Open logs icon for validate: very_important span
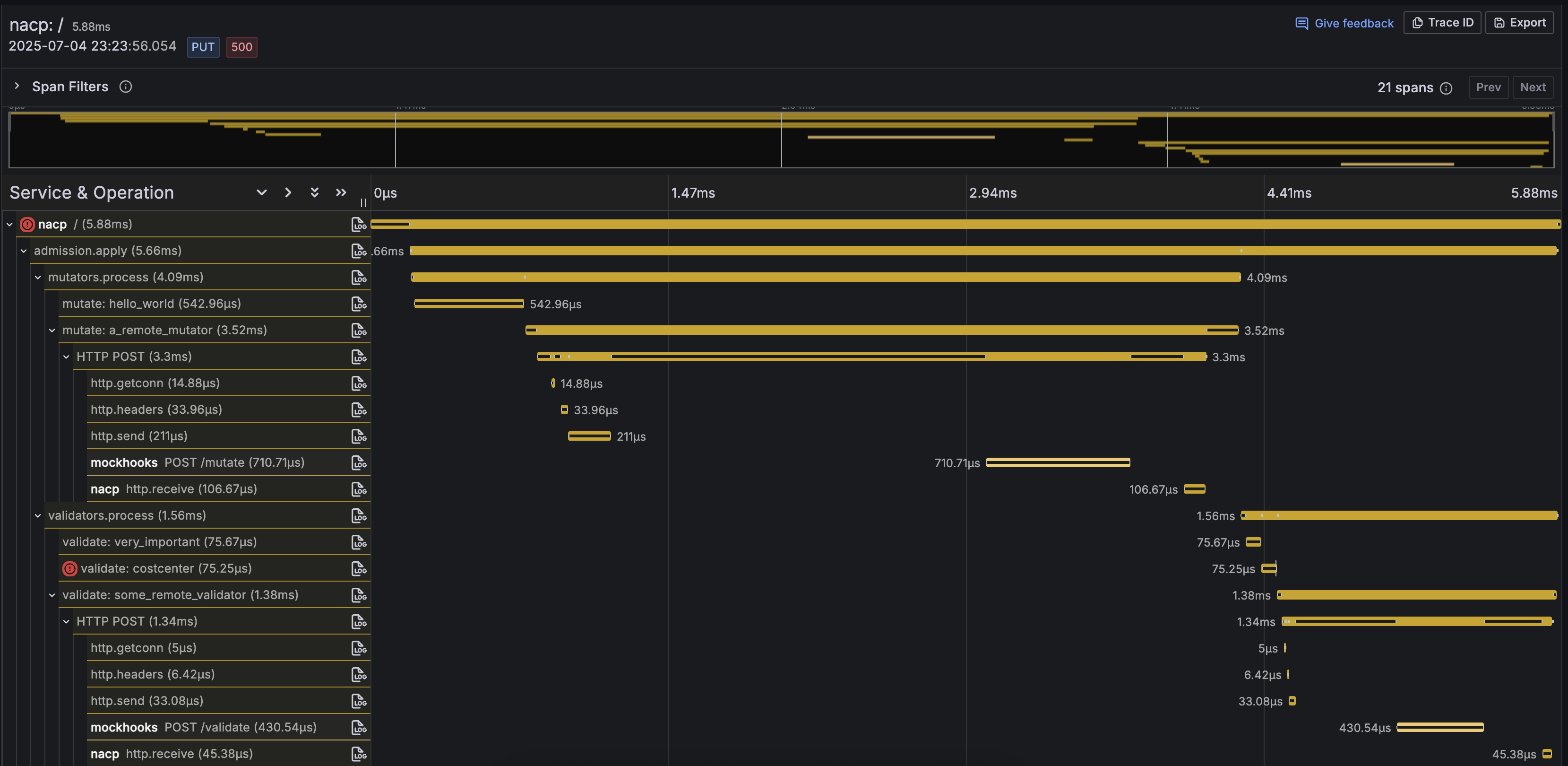 pos(359,542)
